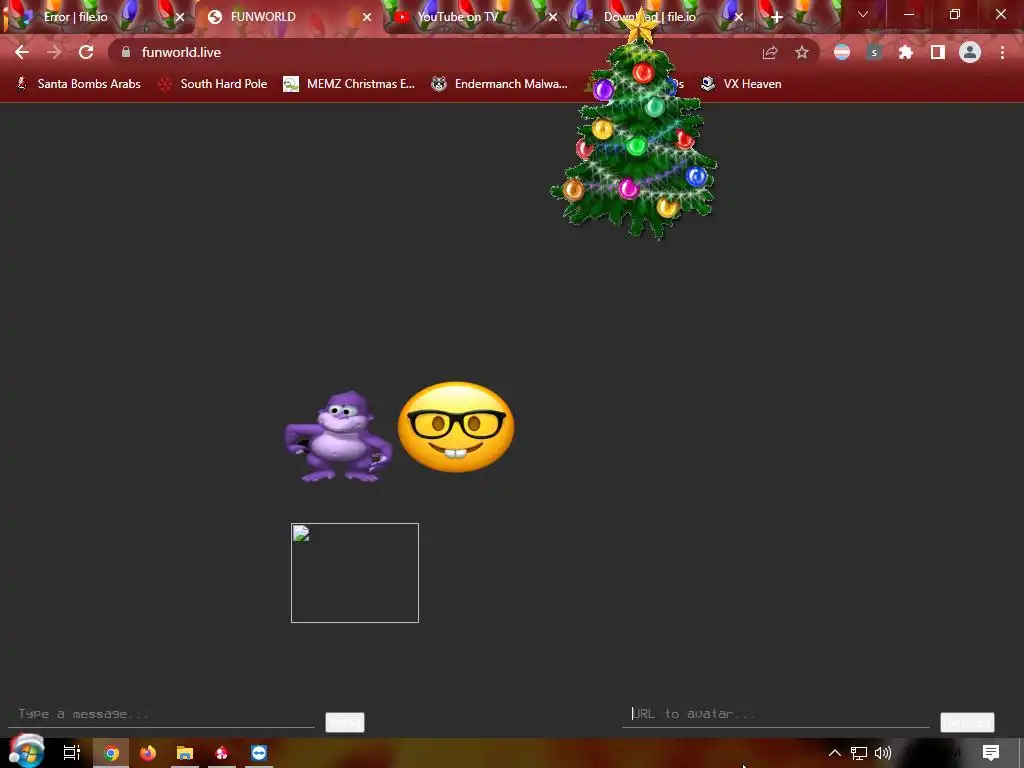Open Task View on the taskbar
Viewport: 1024px width, 768px height.
coord(72,753)
